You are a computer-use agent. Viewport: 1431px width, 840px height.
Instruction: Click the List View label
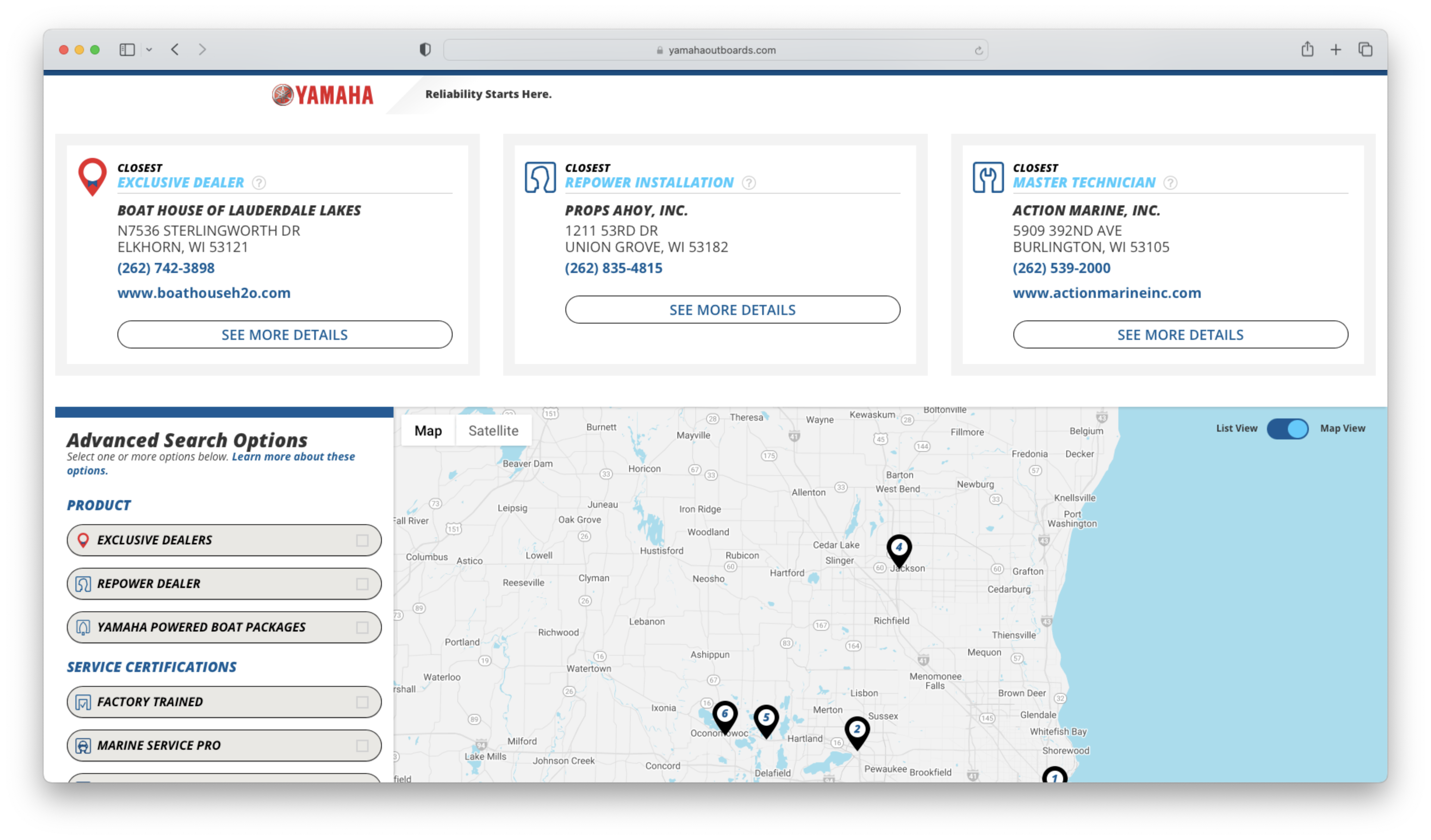(x=1236, y=429)
